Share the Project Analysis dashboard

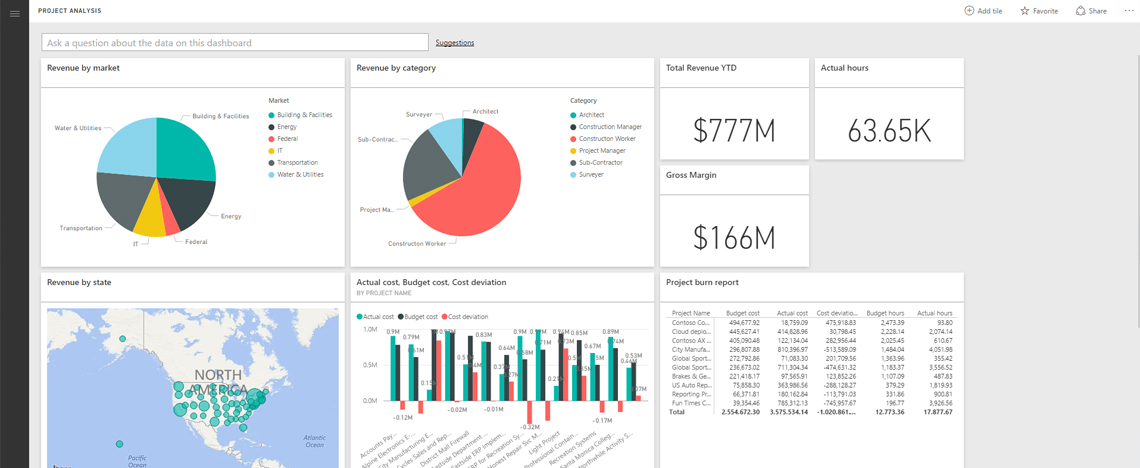[x=1091, y=11]
